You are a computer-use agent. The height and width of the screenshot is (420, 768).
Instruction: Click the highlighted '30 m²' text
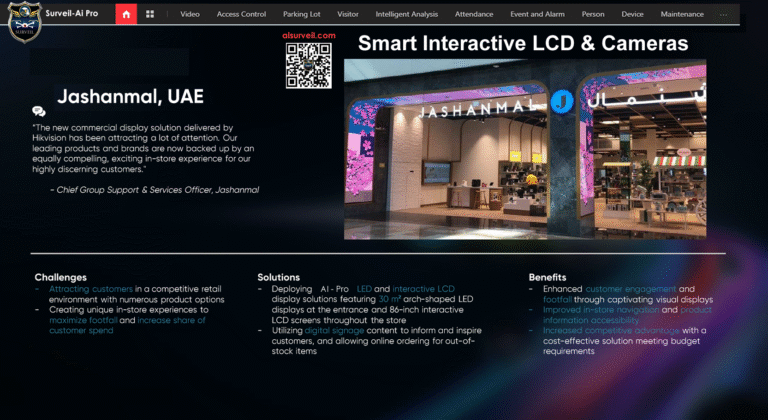pyautogui.click(x=390, y=299)
